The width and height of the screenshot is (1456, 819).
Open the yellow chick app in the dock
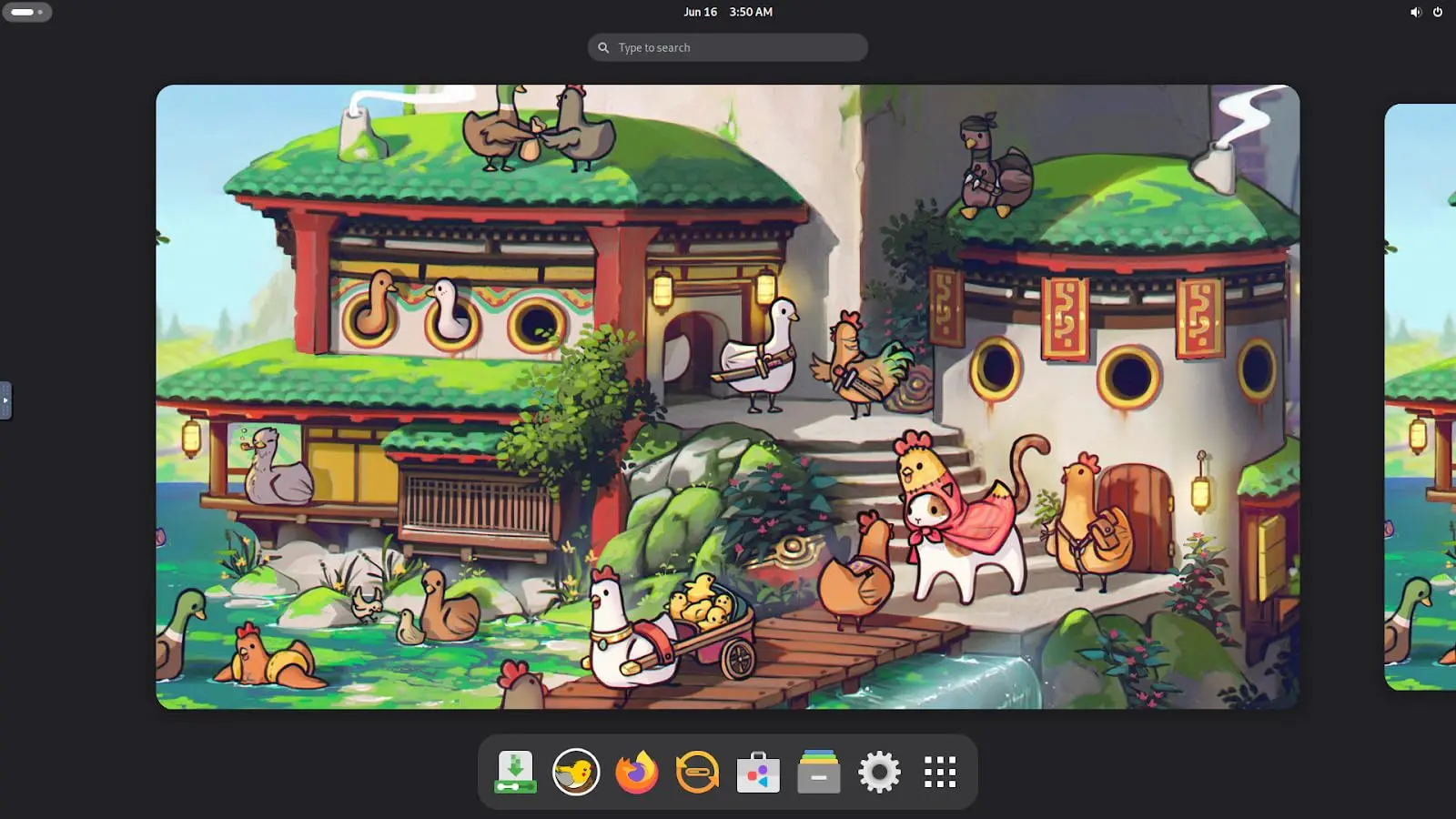coord(576,772)
